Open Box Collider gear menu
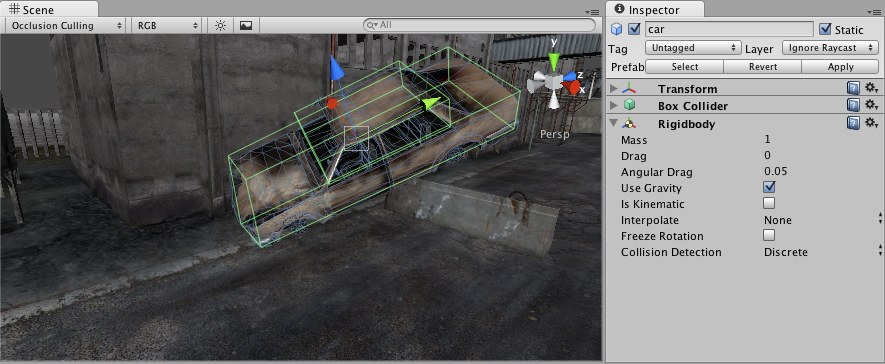Screen dimensions: 885x364 point(871,105)
